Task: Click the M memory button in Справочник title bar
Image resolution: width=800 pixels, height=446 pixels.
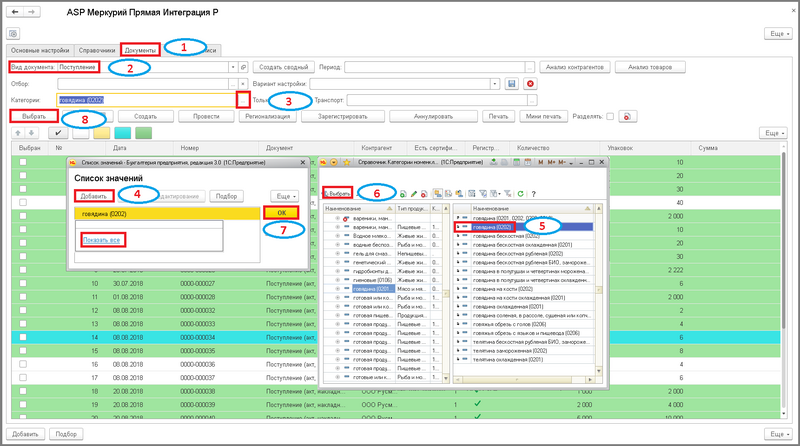Action: pos(541,162)
